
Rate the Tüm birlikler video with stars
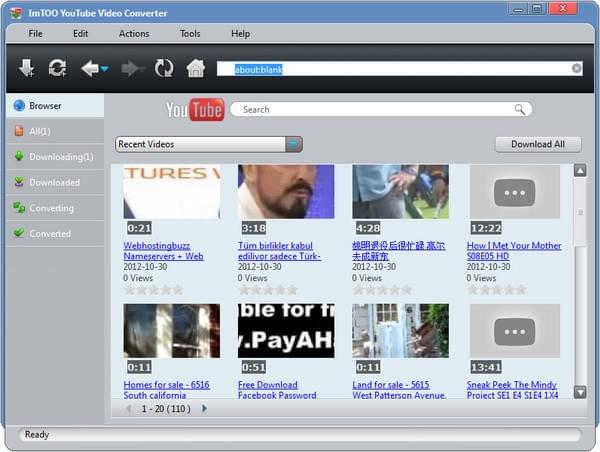pos(268,290)
